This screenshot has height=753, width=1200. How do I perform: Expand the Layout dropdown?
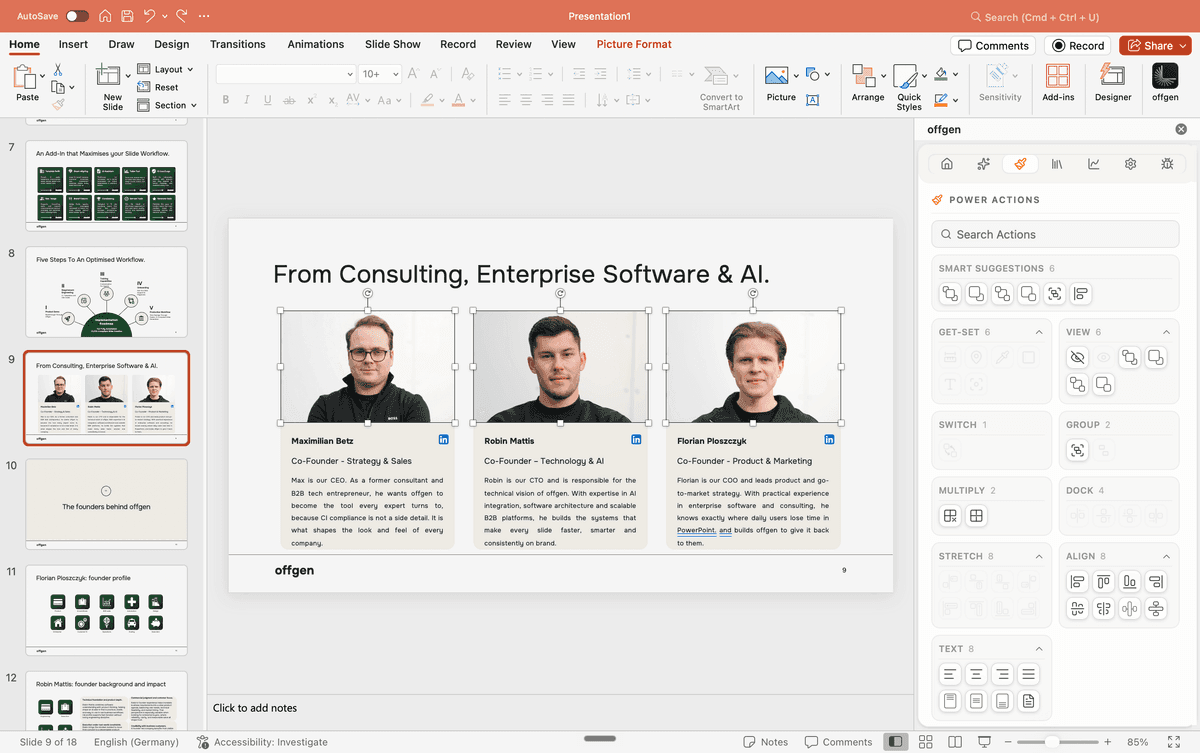tap(167, 70)
